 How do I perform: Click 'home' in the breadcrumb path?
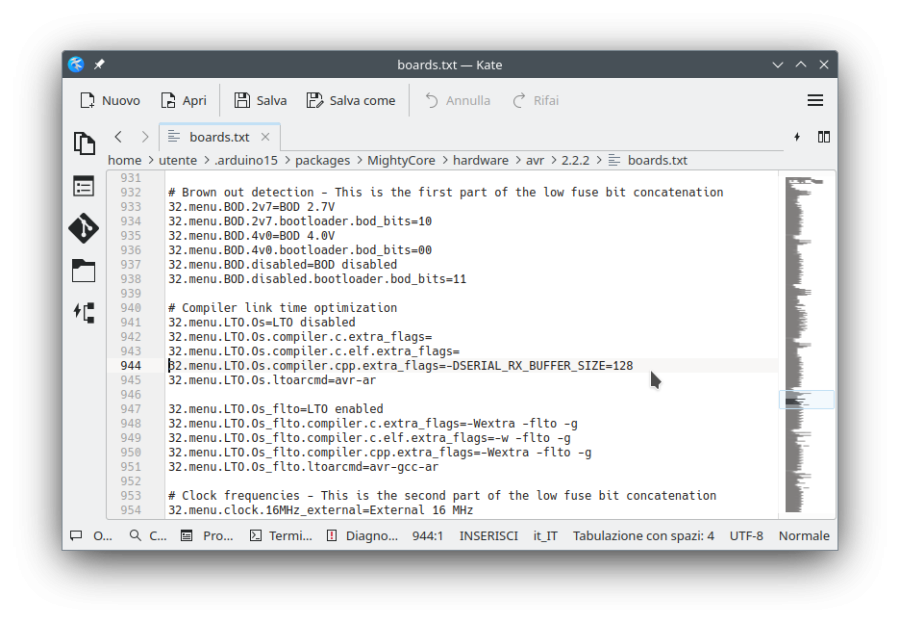click(x=125, y=160)
